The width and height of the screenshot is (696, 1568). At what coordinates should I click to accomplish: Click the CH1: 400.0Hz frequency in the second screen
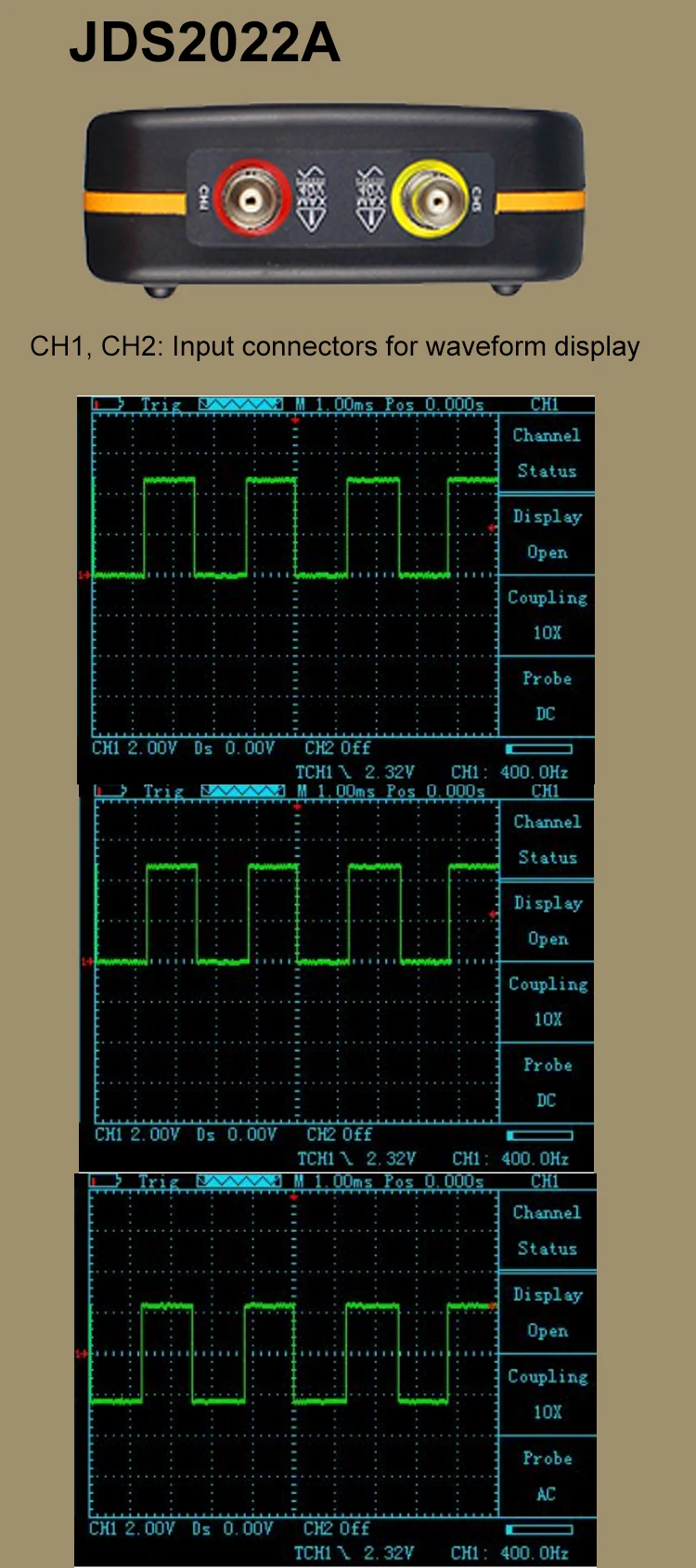[x=510, y=1159]
